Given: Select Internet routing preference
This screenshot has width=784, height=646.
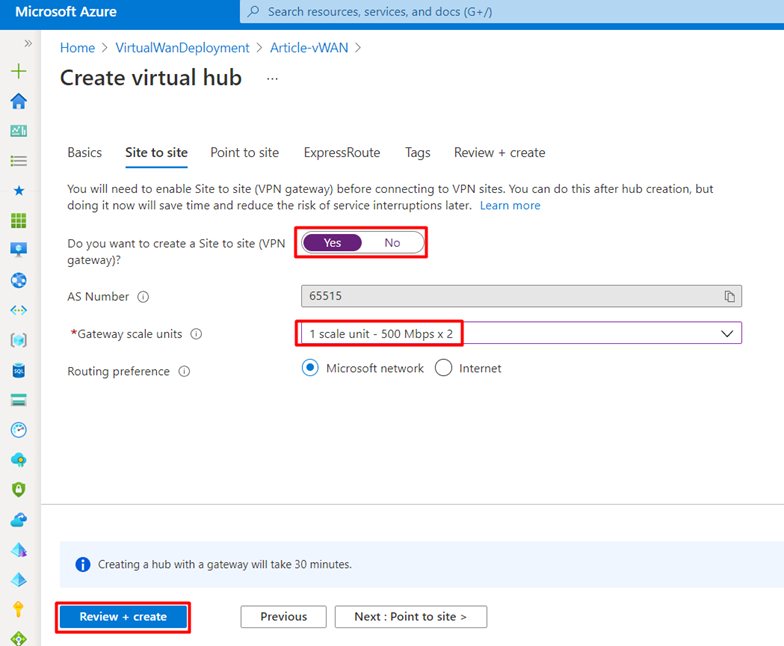Looking at the screenshot, I should pos(444,368).
